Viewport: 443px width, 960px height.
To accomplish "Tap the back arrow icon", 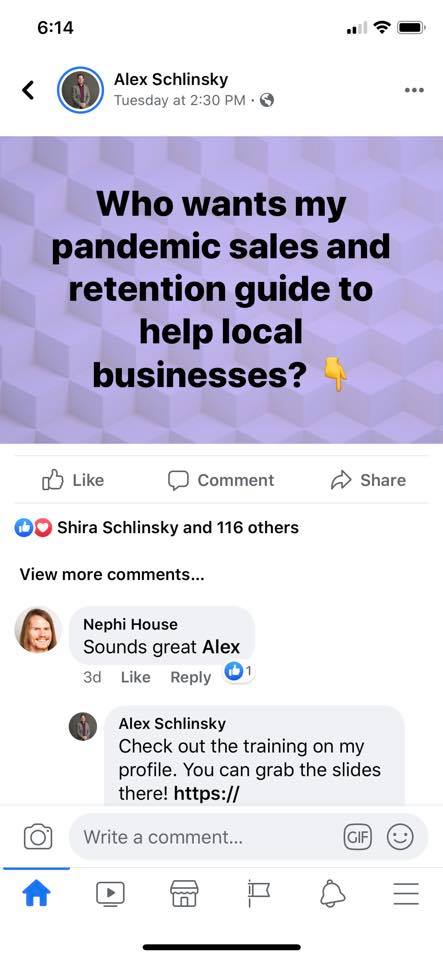I will coord(28,90).
